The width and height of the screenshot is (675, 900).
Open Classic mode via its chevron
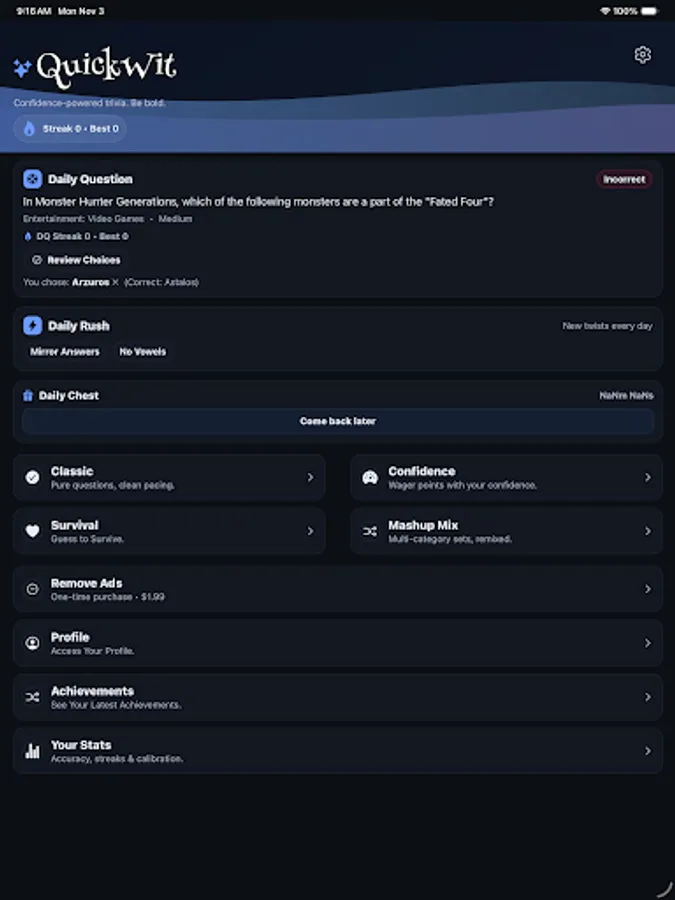click(311, 477)
